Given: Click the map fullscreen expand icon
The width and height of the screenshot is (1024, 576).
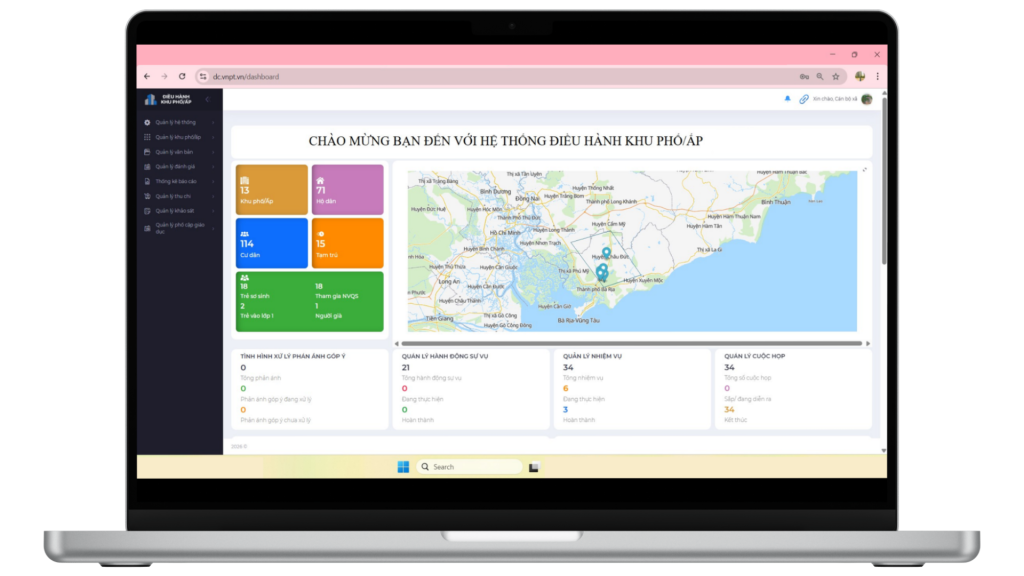Looking at the screenshot, I should point(865,169).
